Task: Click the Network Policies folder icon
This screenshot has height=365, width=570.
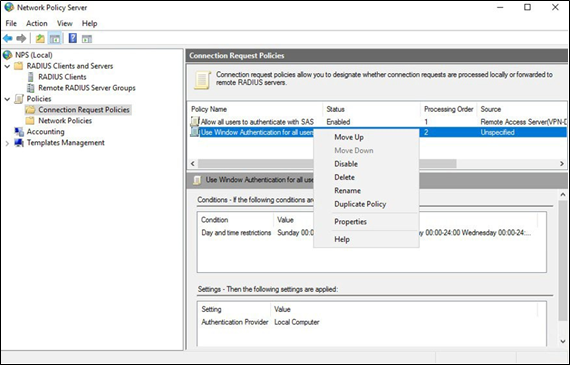Action: pos(30,121)
